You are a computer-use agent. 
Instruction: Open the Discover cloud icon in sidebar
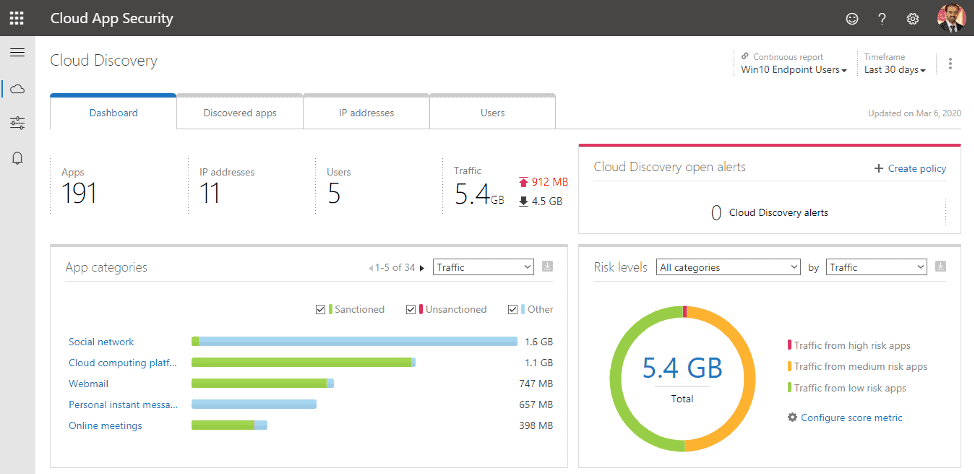tap(17, 88)
